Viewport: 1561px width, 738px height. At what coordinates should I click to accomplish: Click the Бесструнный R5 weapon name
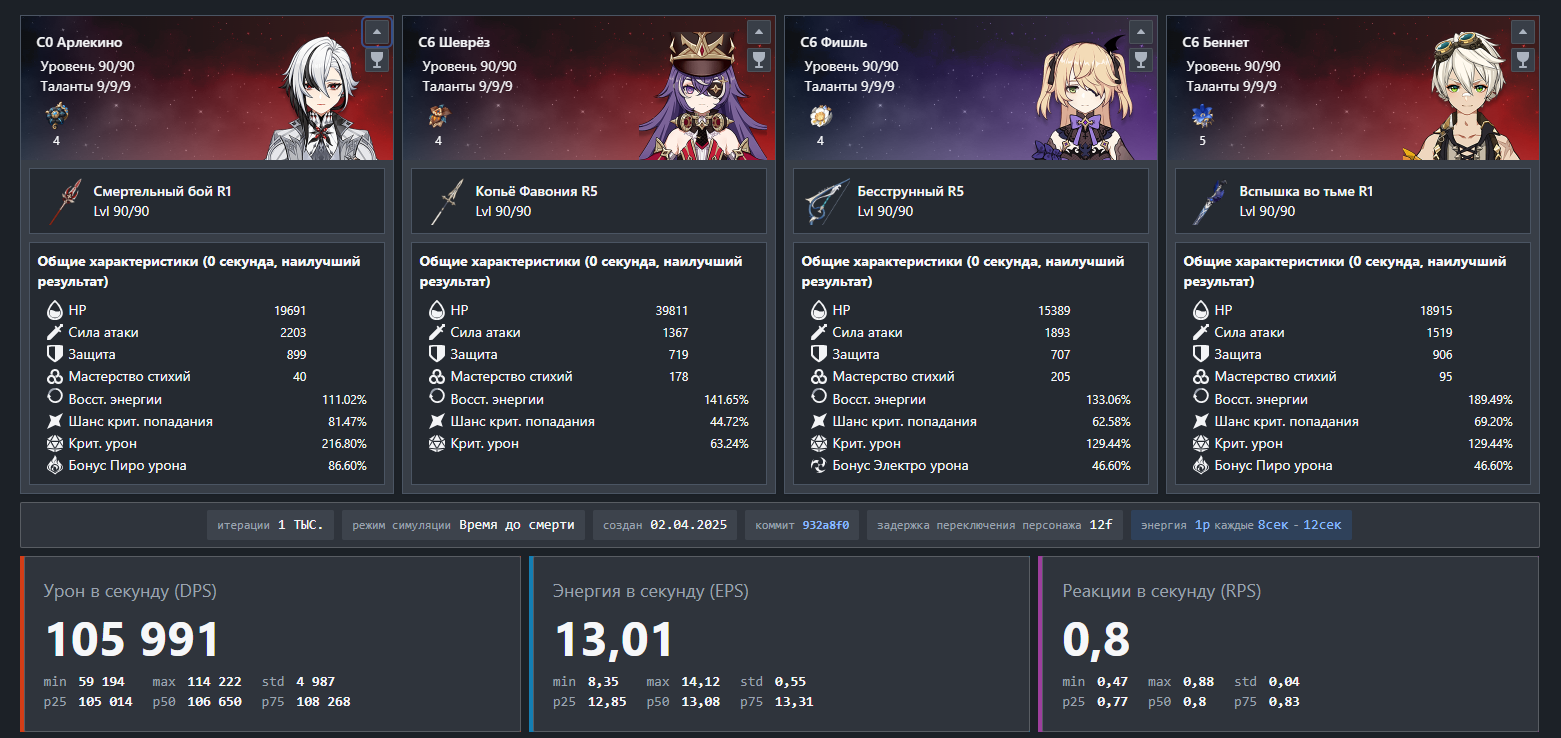pos(911,191)
